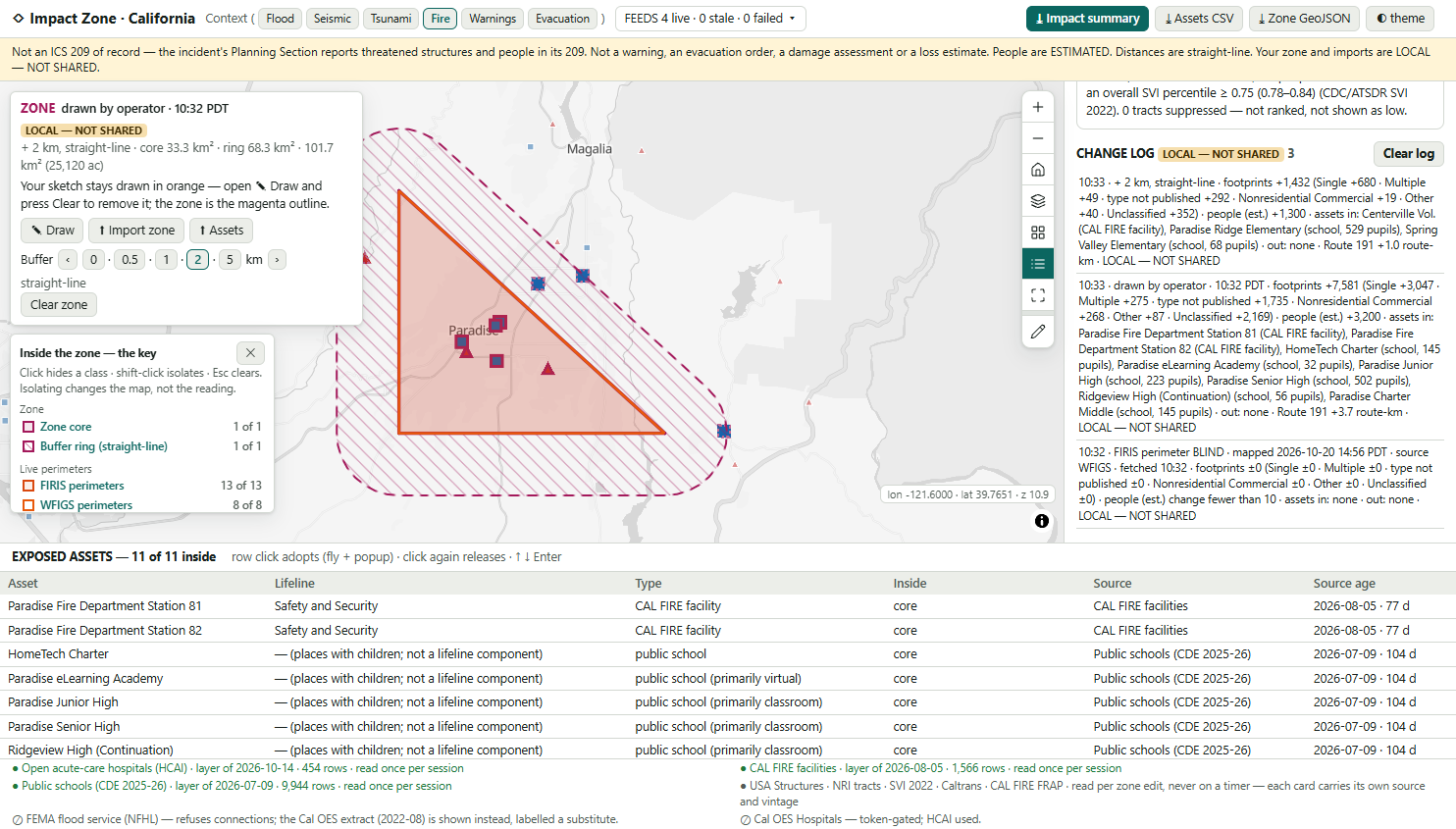Close the Inside the zone key panel

(250, 352)
